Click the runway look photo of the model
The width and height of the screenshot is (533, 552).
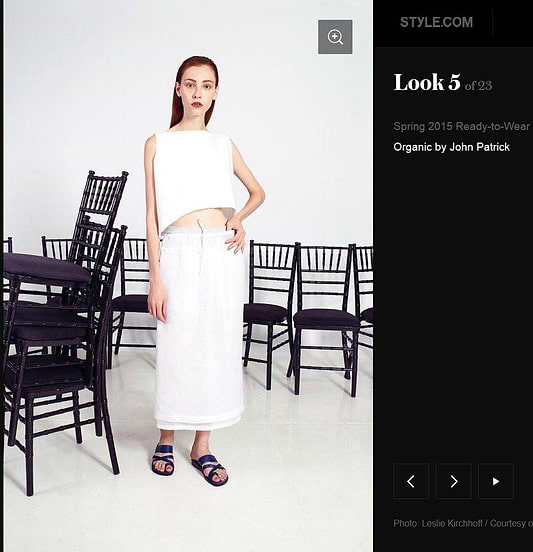coord(188,276)
